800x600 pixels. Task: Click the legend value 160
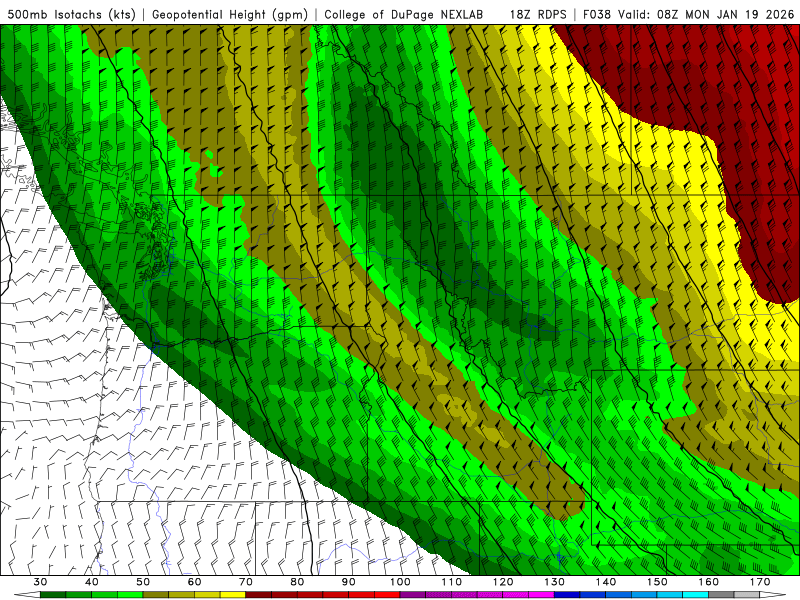(x=709, y=582)
